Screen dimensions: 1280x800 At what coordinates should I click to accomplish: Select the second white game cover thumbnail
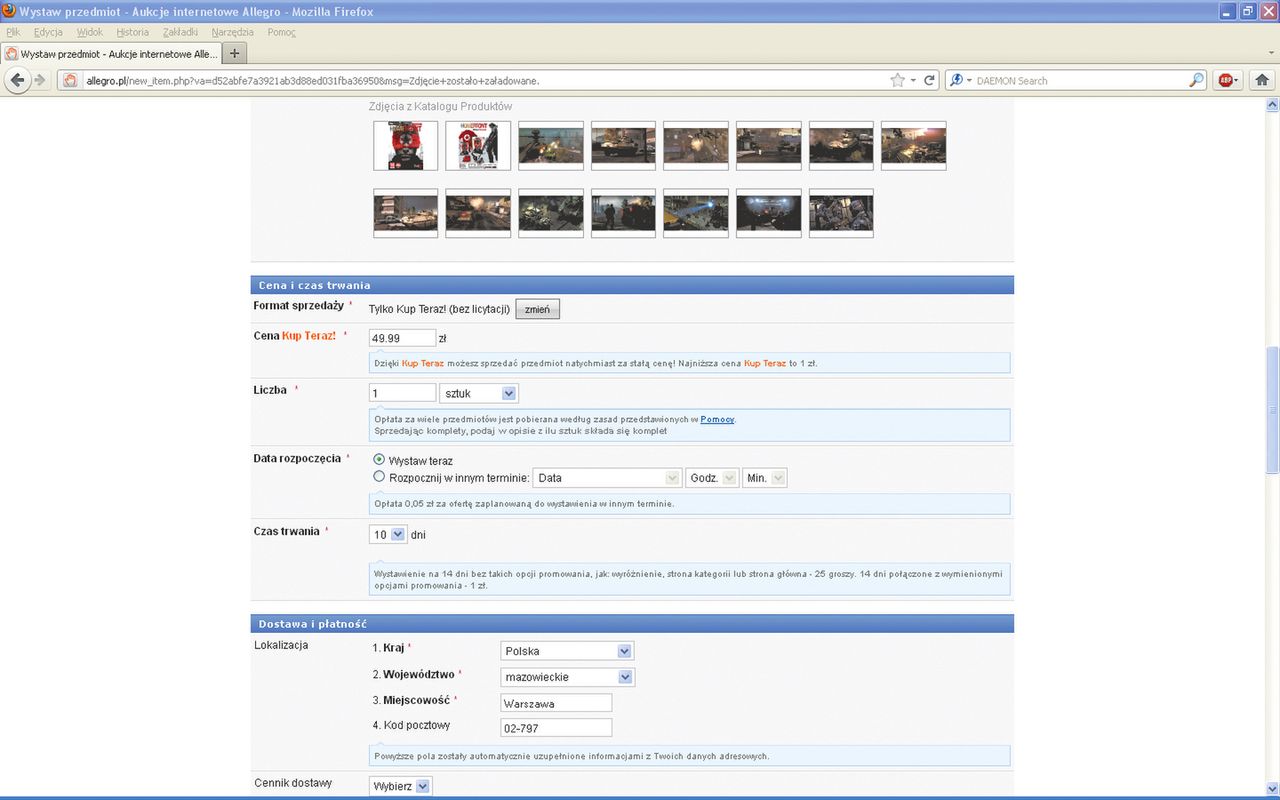coord(478,146)
